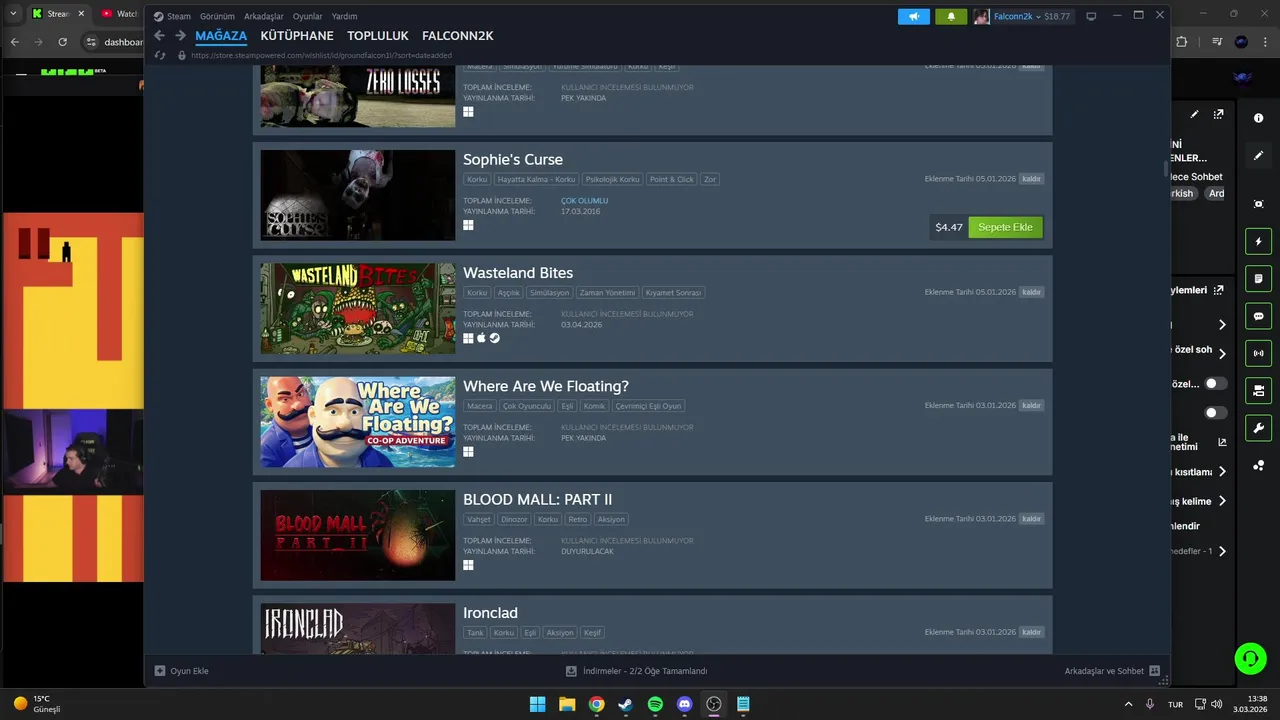Viewport: 1280px width, 720px height.
Task: Open the FALCONN2K profile tab
Action: tap(458, 36)
